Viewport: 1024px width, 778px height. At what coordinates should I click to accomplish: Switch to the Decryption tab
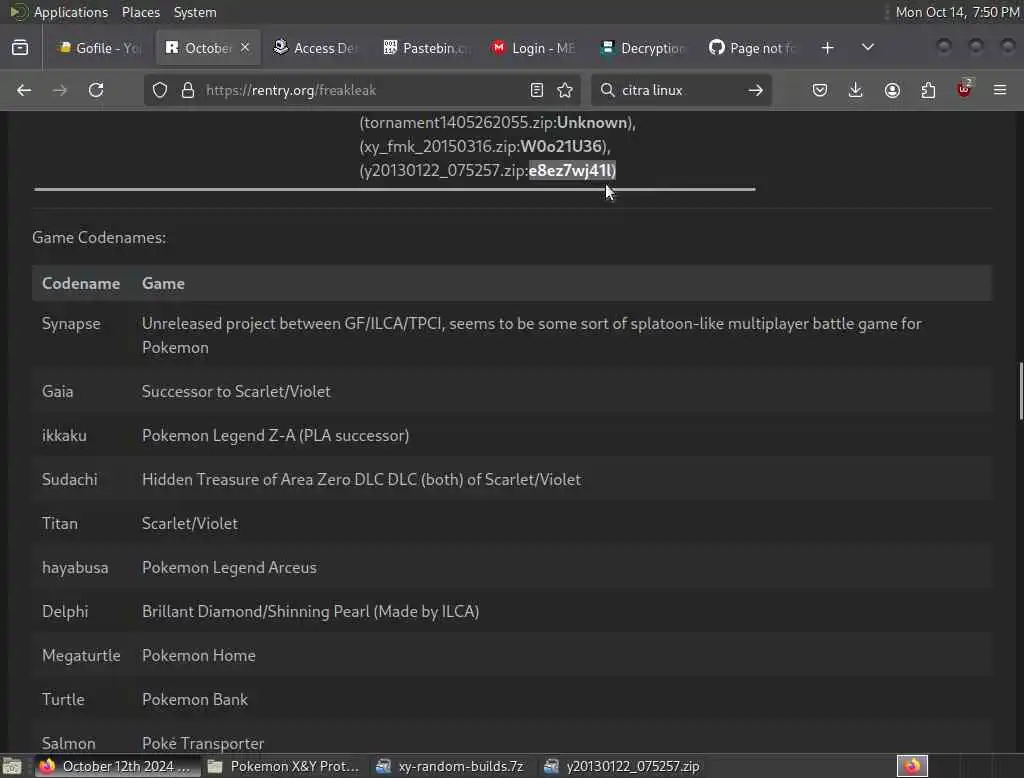tap(643, 48)
